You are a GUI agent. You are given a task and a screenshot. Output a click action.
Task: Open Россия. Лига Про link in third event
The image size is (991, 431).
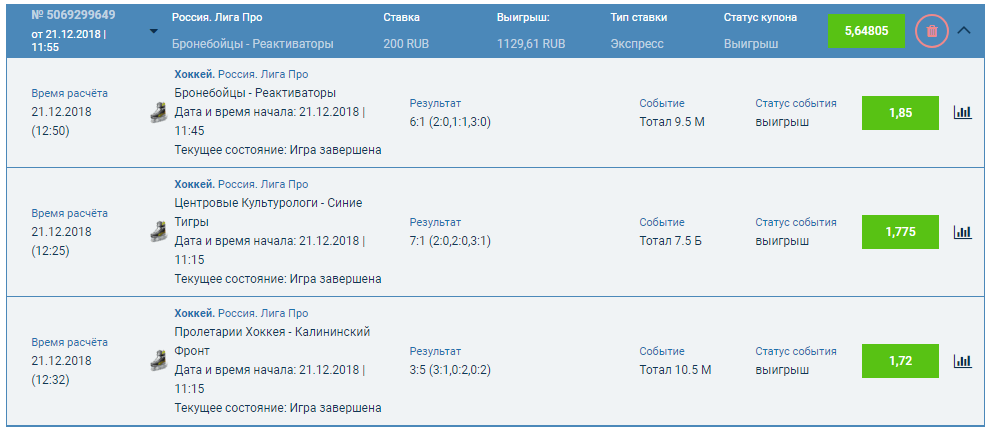263,313
